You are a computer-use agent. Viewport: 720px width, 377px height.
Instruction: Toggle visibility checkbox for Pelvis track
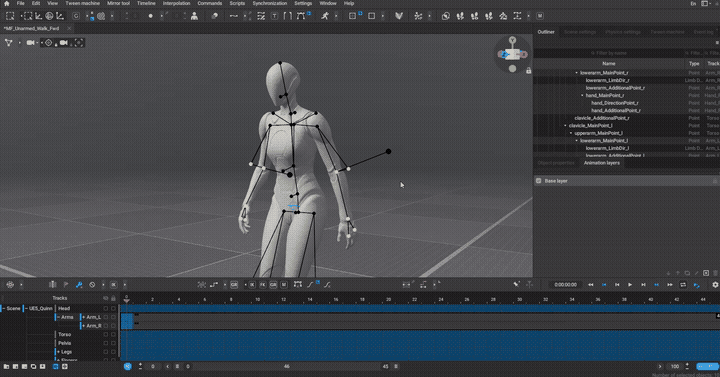[106, 343]
